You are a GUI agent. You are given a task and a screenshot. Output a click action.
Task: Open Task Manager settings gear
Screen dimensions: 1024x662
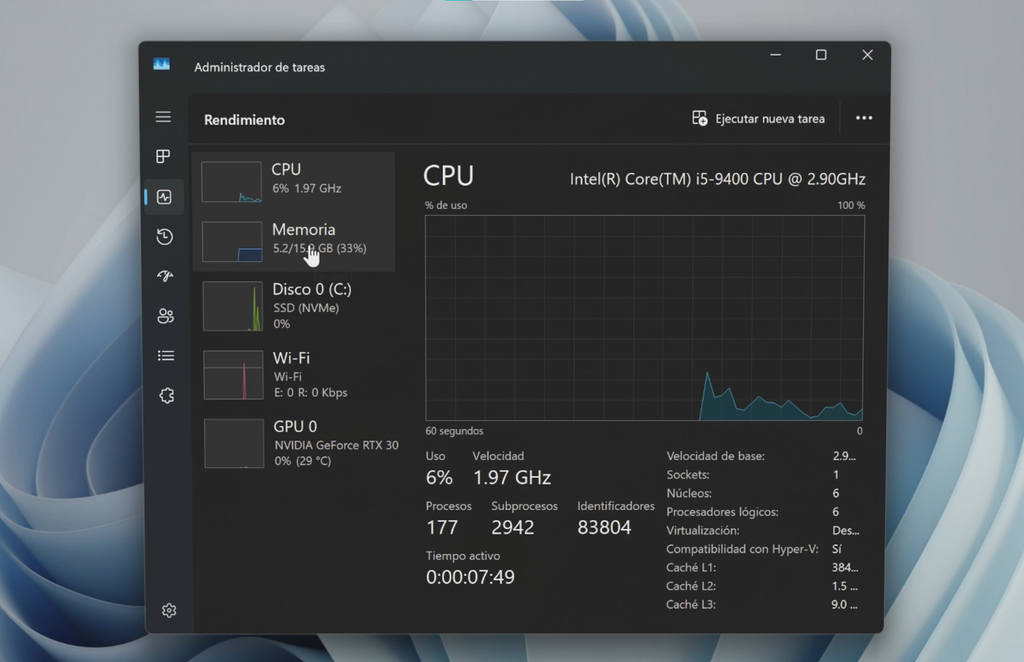(x=169, y=610)
